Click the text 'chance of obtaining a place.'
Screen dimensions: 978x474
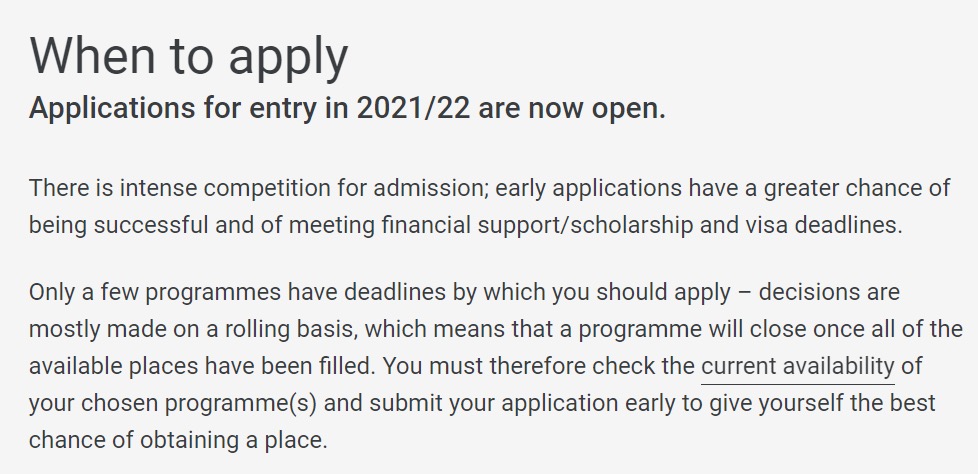tap(178, 440)
